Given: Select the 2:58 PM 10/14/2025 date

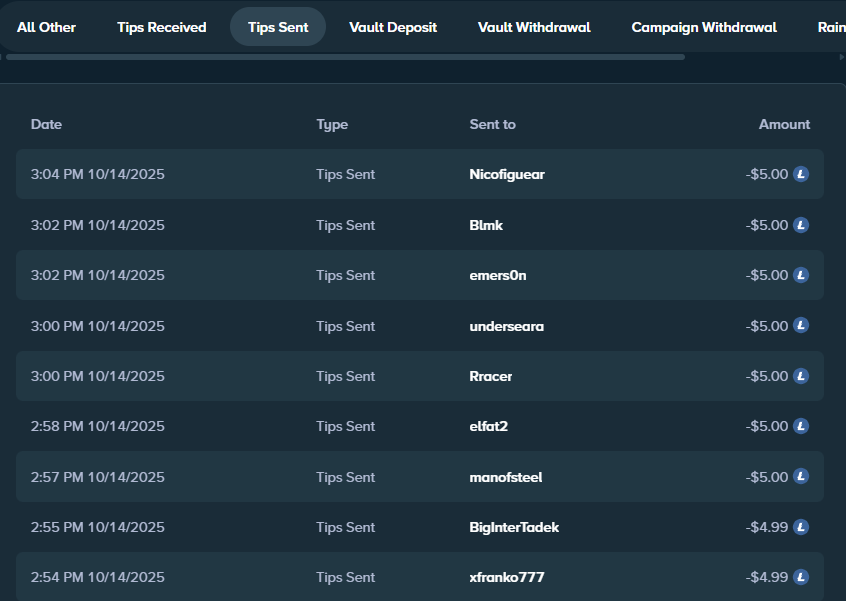Looking at the screenshot, I should point(98,426).
